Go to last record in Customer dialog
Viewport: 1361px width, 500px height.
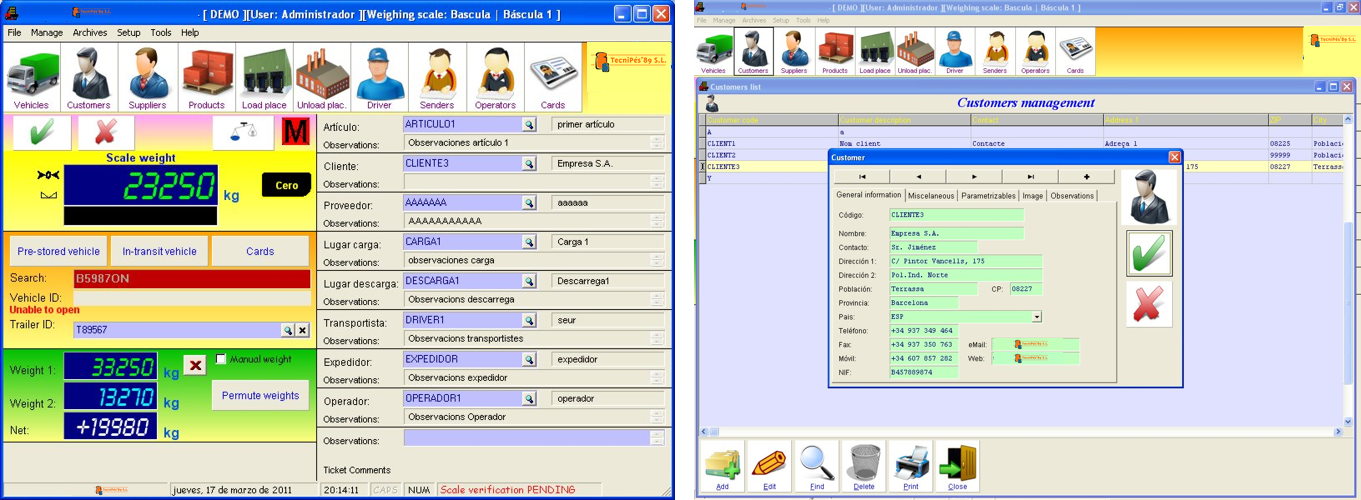[x=1030, y=177]
